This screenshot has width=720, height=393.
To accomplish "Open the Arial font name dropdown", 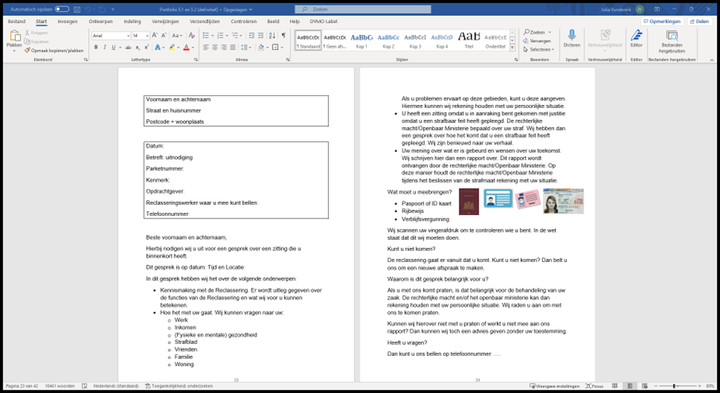I will pos(111,35).
